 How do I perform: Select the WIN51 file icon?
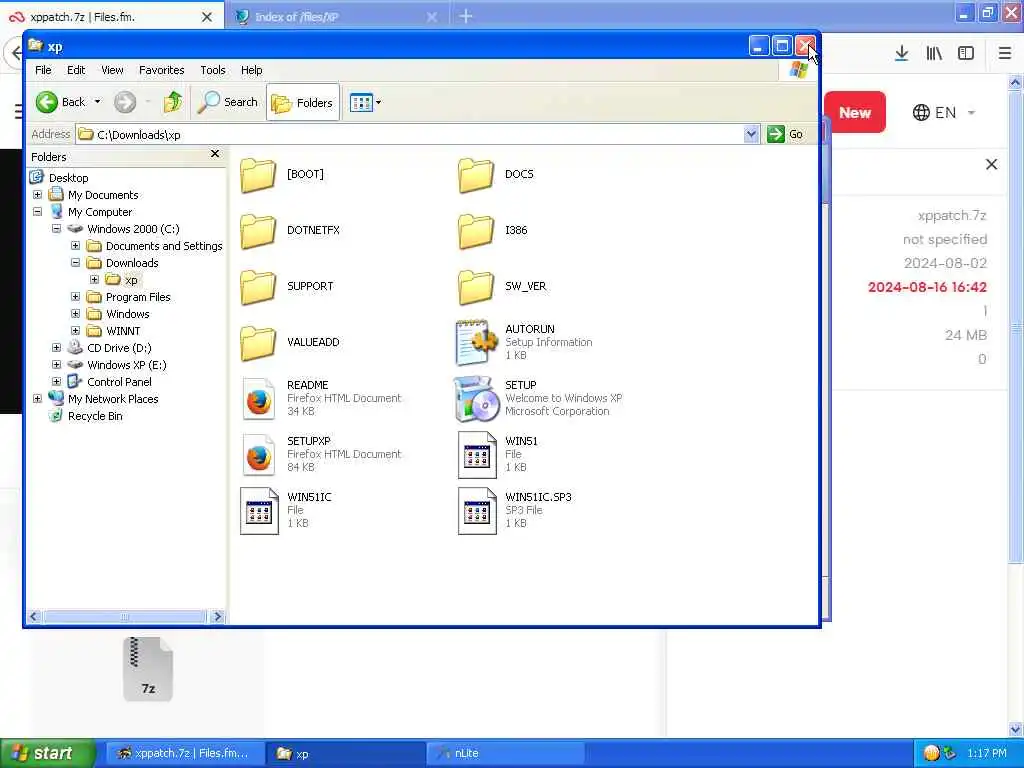[x=477, y=455]
